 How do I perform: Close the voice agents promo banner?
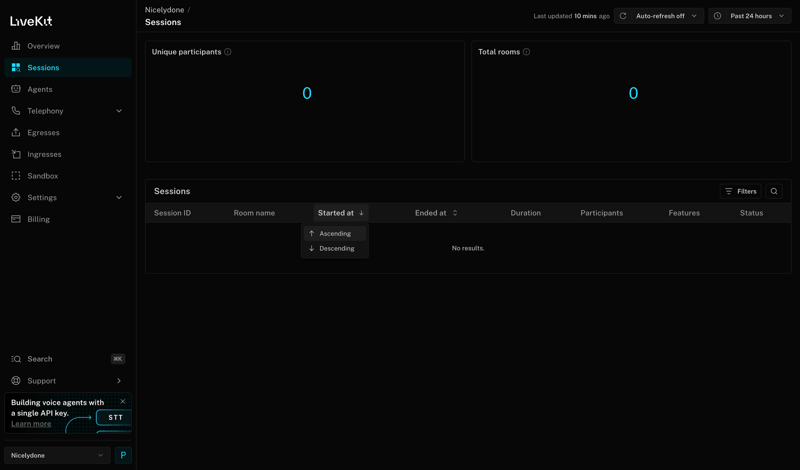coord(122,402)
